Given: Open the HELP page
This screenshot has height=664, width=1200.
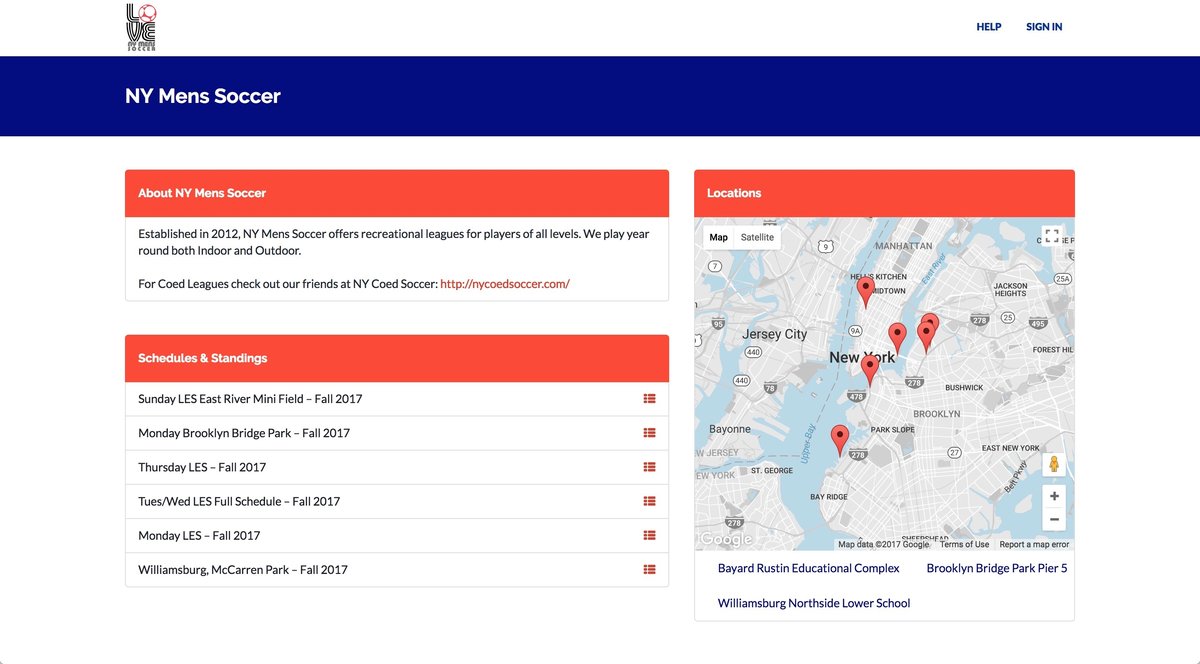Looking at the screenshot, I should [989, 27].
